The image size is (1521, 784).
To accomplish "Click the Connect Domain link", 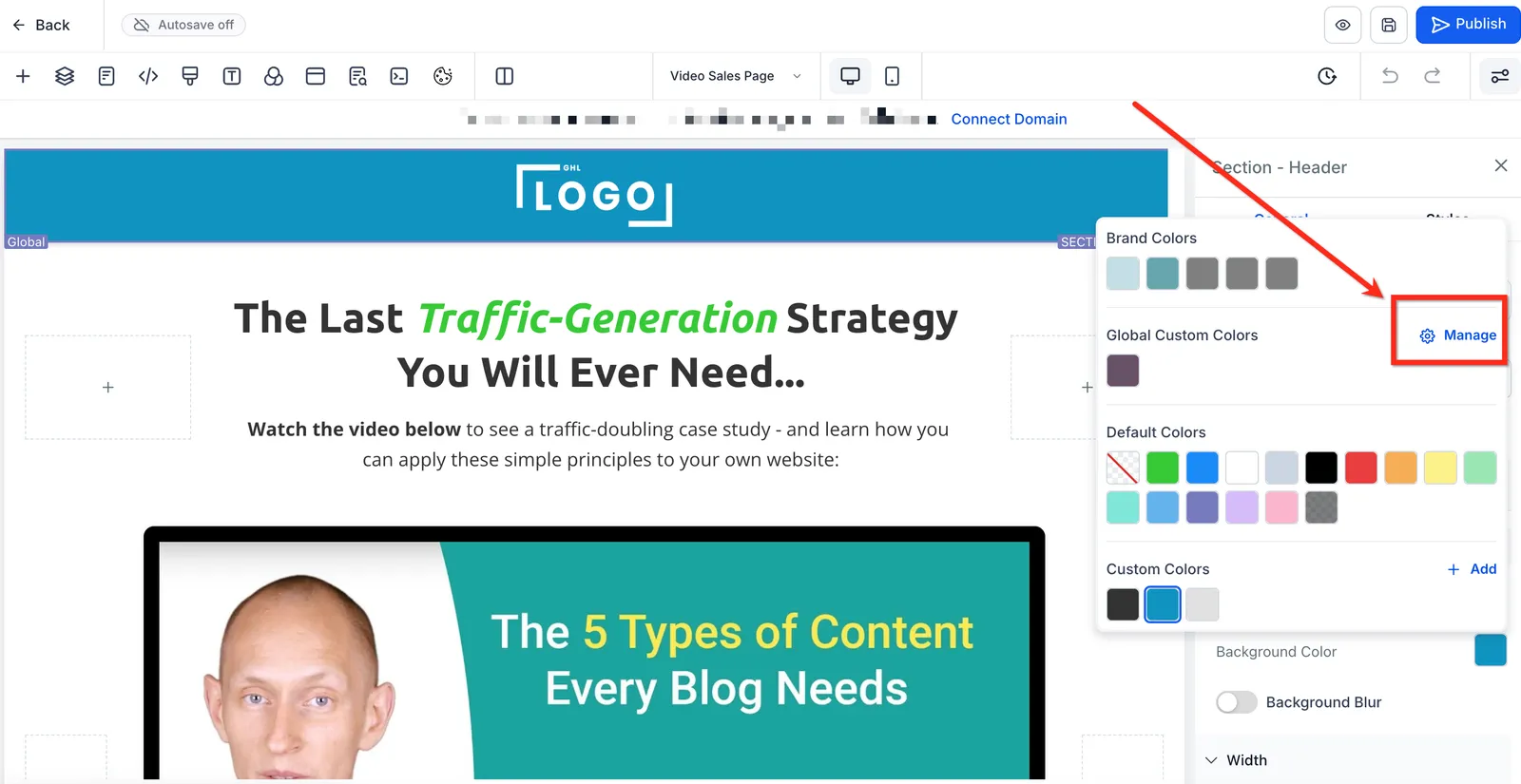I will click(x=1009, y=119).
